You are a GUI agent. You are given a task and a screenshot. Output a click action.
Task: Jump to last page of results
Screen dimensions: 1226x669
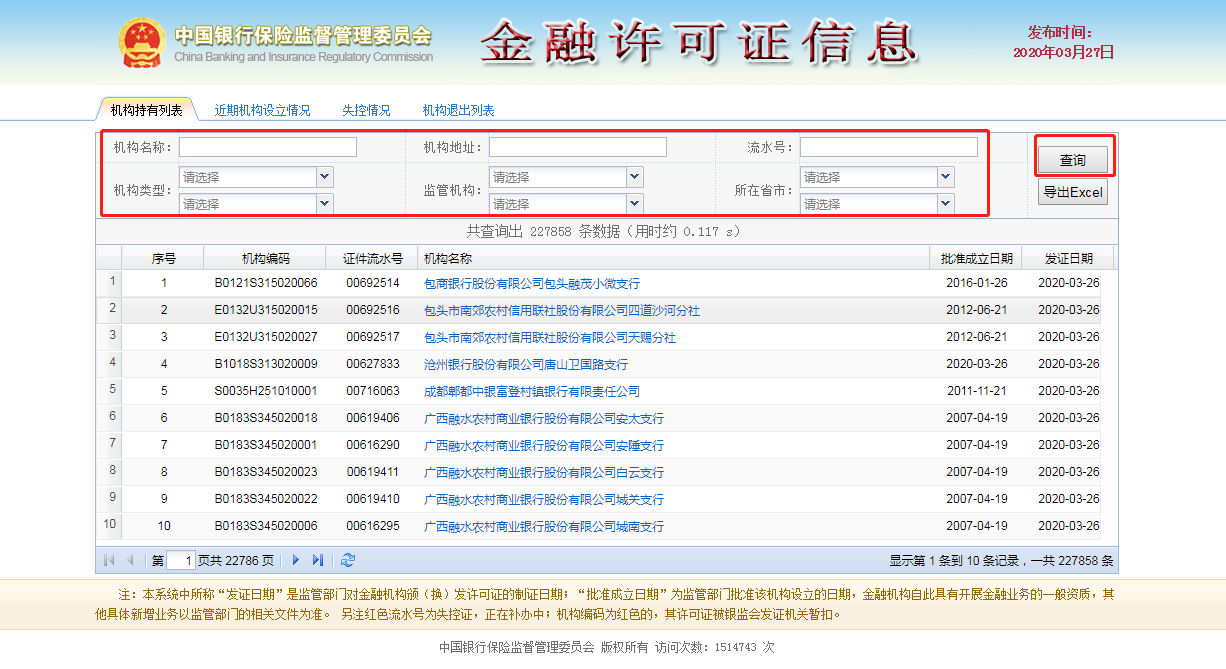coord(318,560)
